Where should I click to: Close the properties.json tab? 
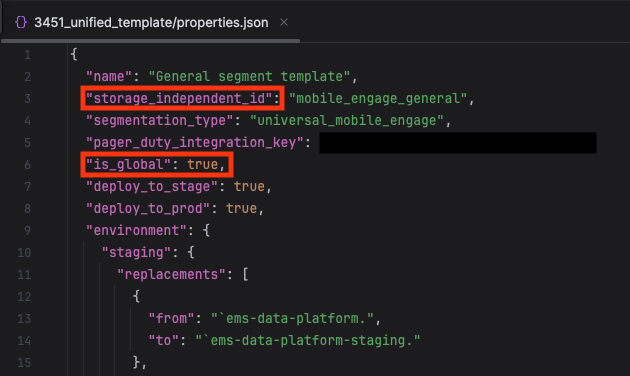point(284,22)
